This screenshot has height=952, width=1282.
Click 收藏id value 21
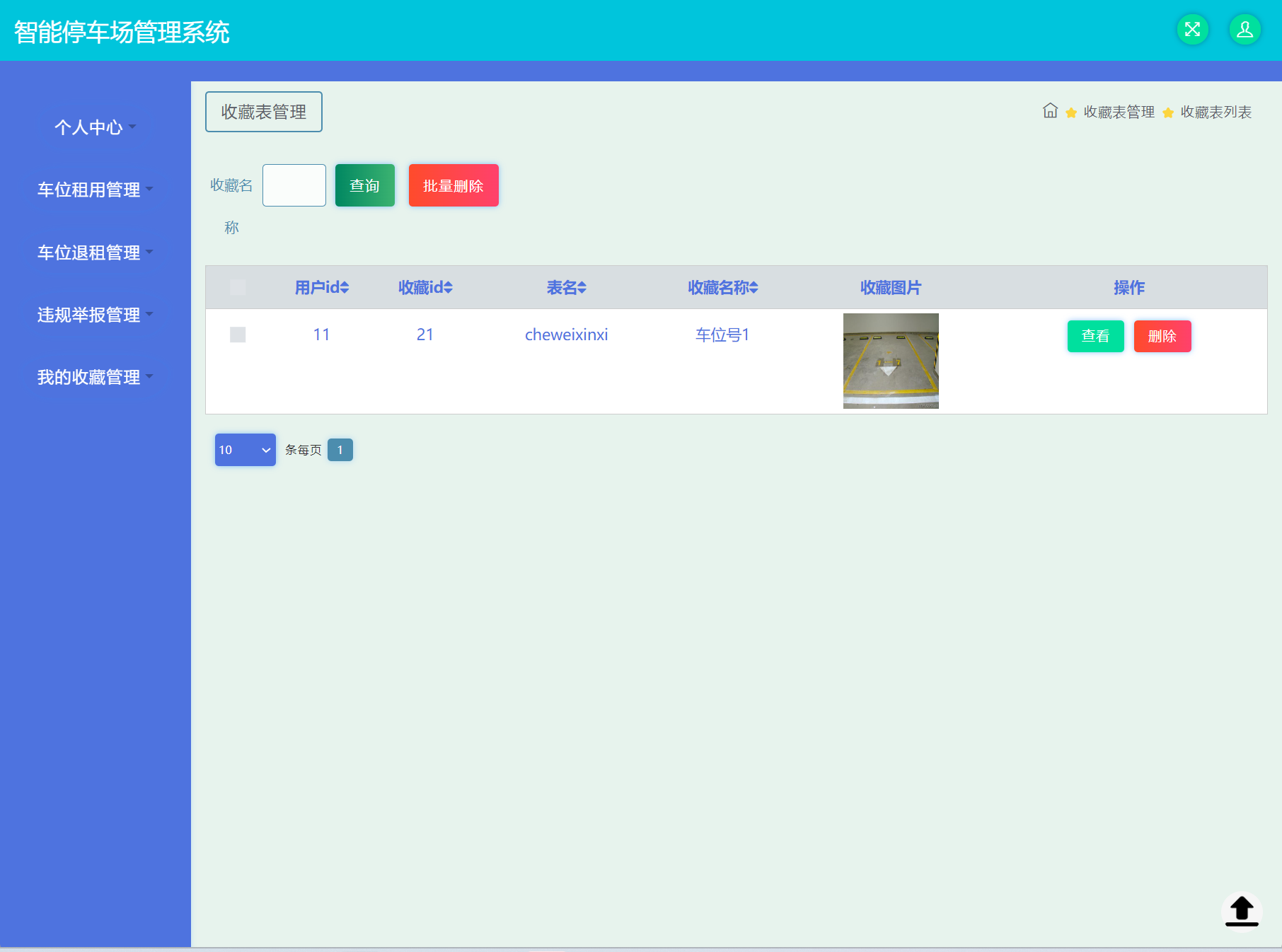pyautogui.click(x=425, y=335)
